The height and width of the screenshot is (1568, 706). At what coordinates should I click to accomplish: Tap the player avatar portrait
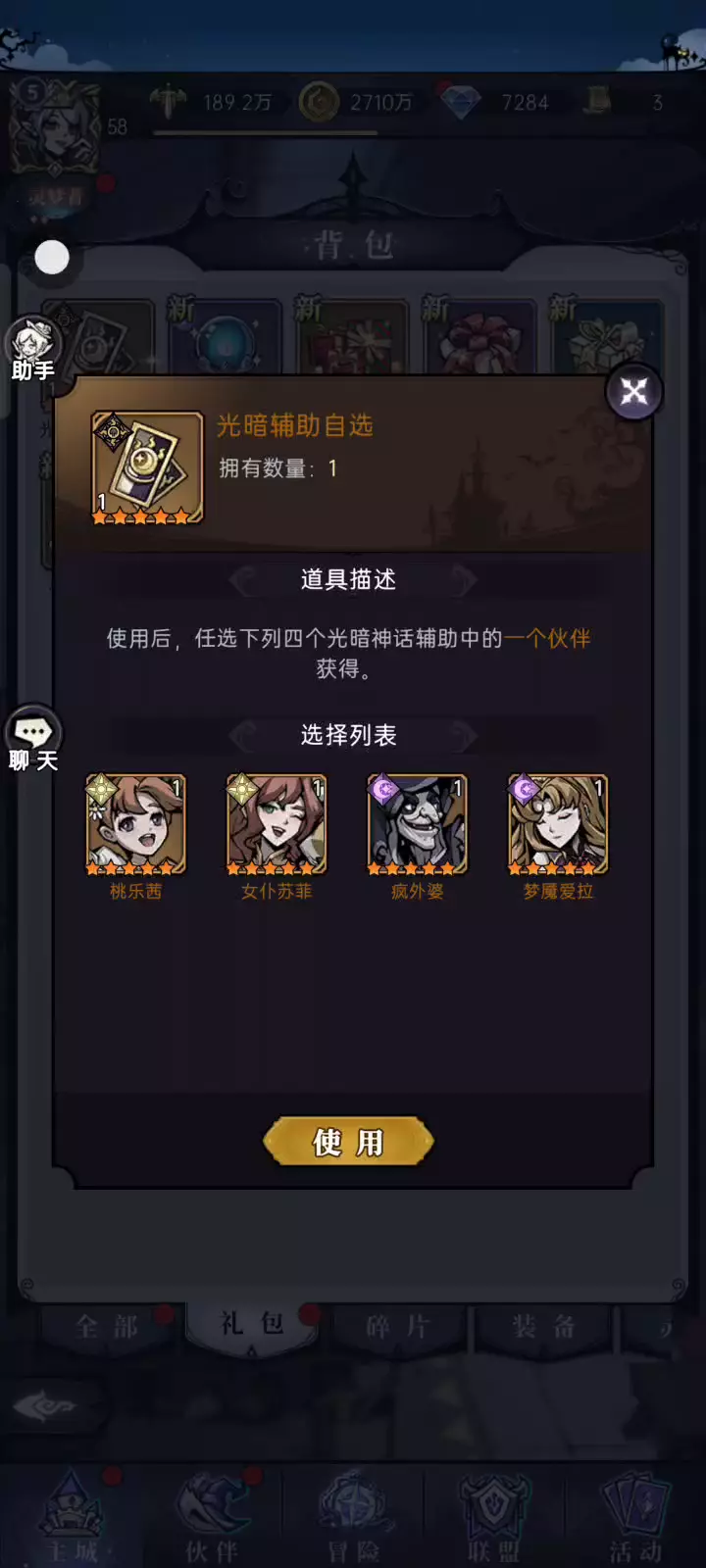pos(54,127)
